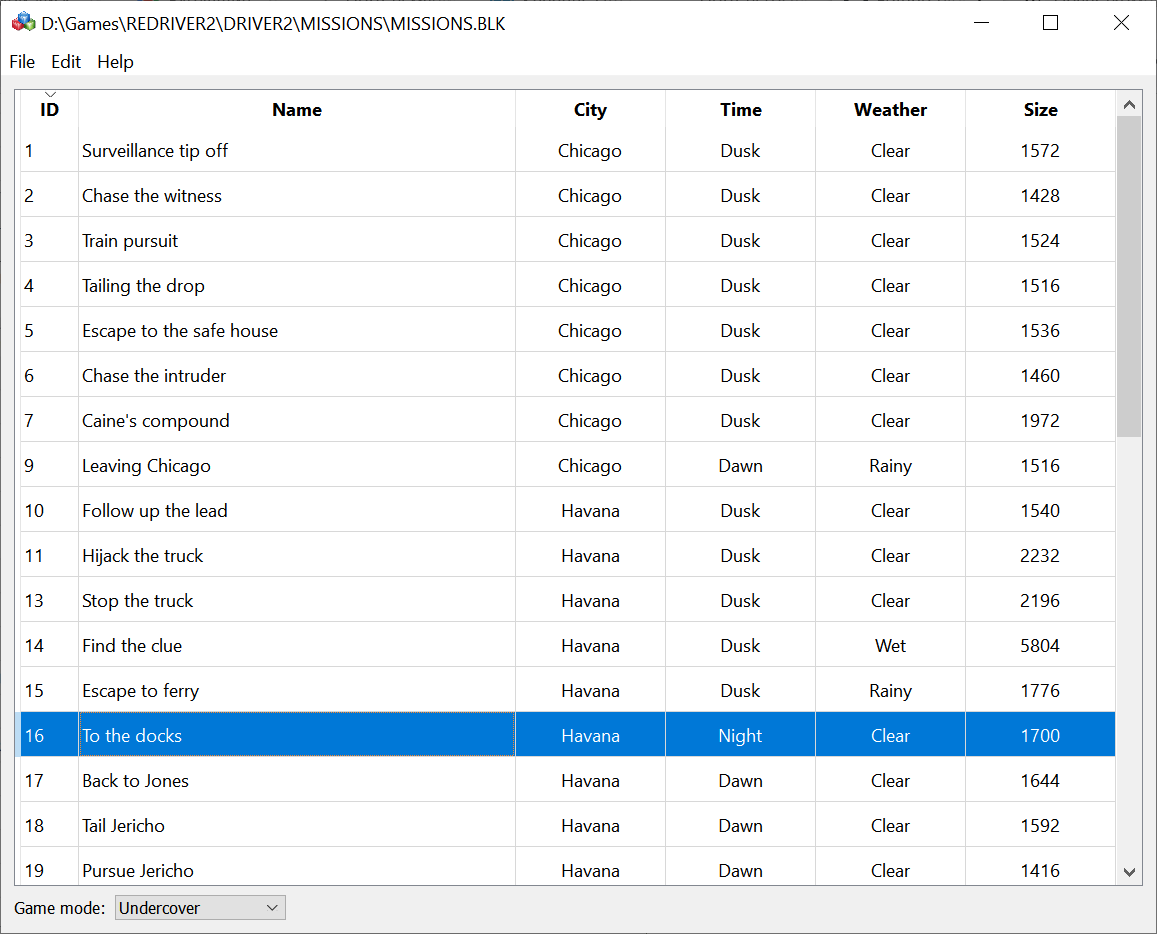Open the File menu
This screenshot has height=934, width=1157.
click(21, 62)
